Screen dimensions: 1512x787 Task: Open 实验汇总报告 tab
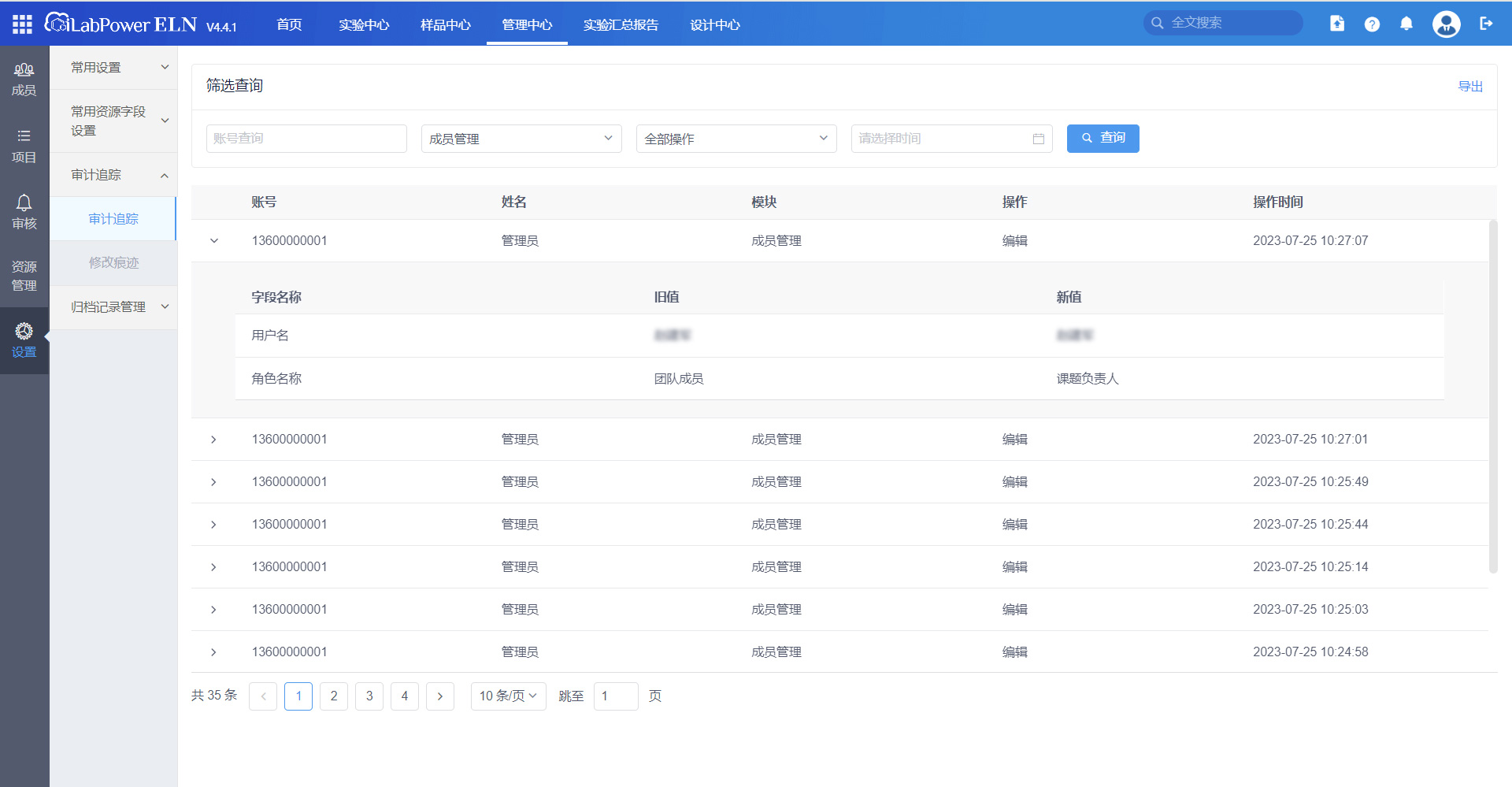tap(621, 24)
